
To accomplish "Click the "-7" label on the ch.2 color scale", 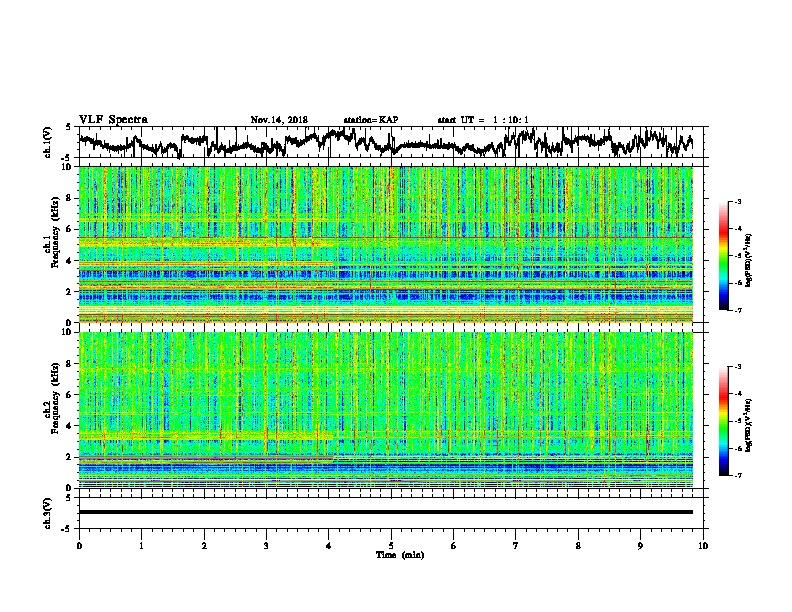I will (x=738, y=475).
